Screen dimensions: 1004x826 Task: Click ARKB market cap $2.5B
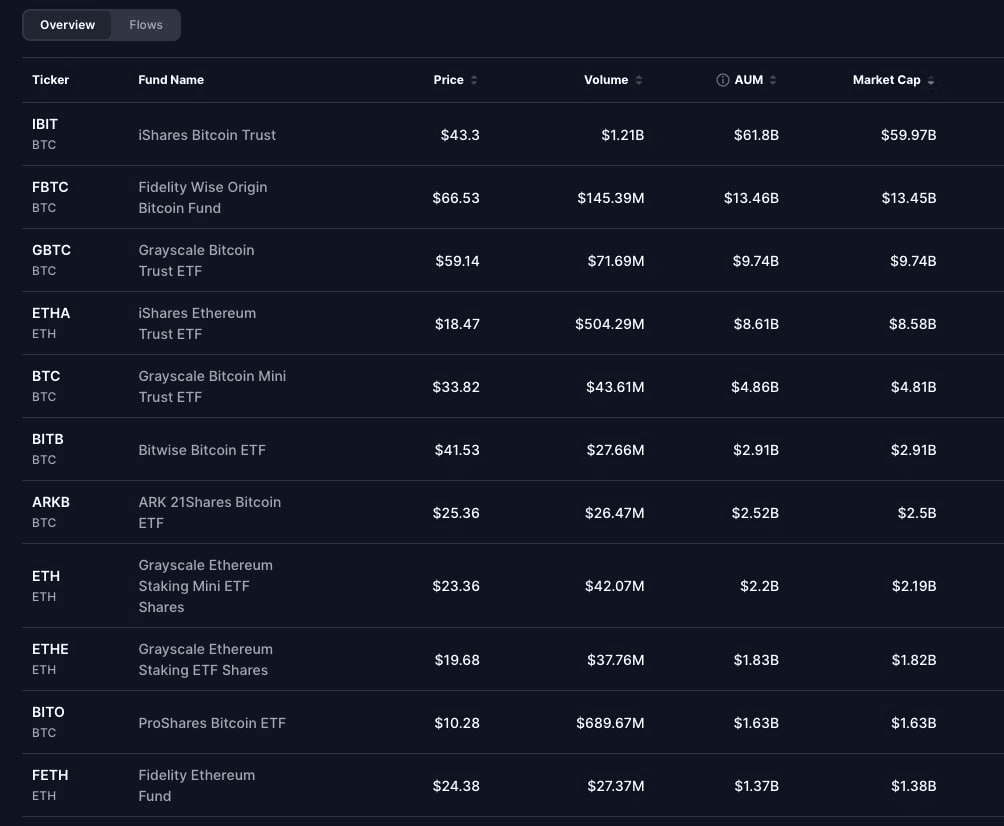(x=917, y=513)
